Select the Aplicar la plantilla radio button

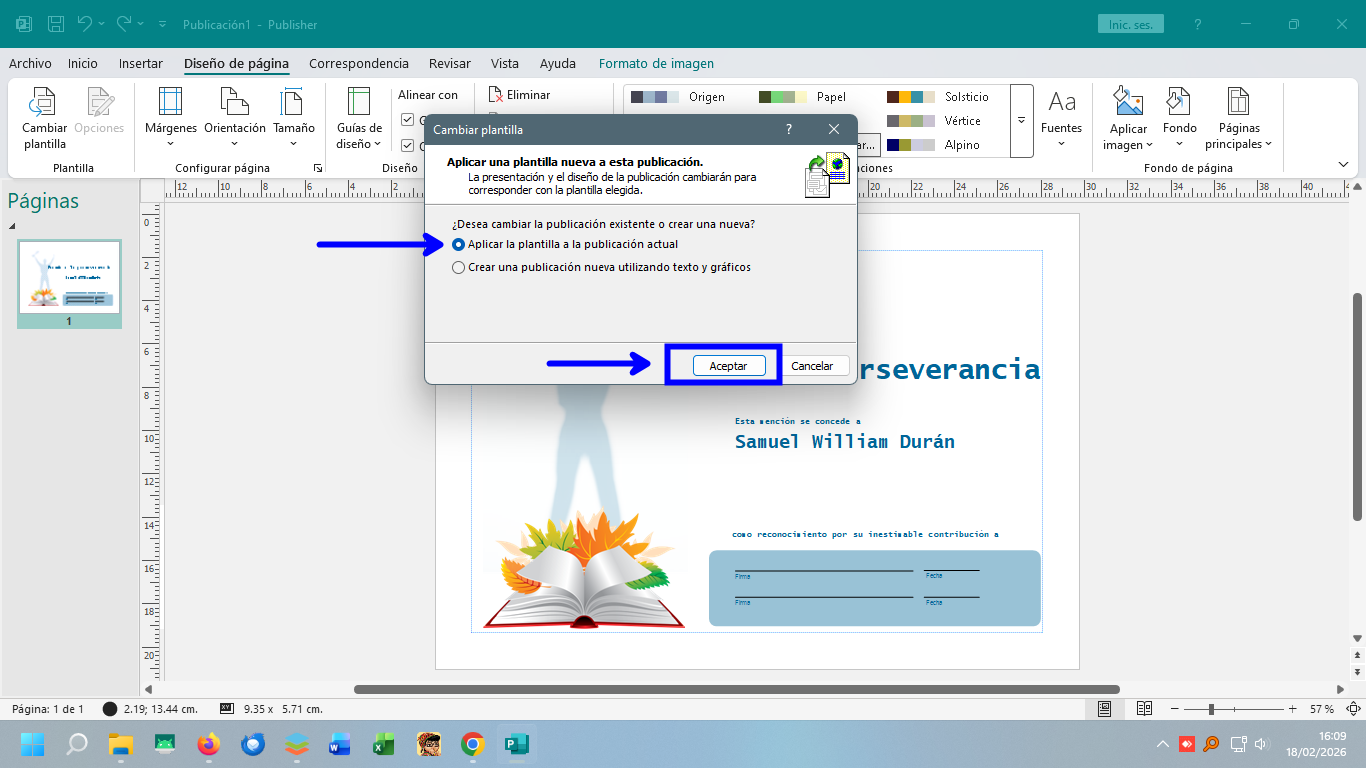pyautogui.click(x=458, y=244)
